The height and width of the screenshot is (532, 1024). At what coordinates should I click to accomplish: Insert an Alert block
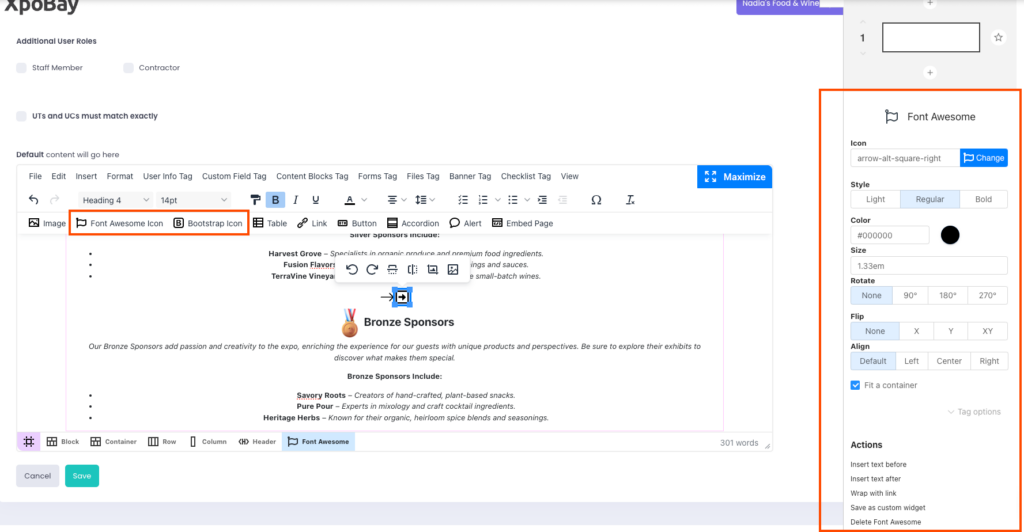[x=465, y=223]
